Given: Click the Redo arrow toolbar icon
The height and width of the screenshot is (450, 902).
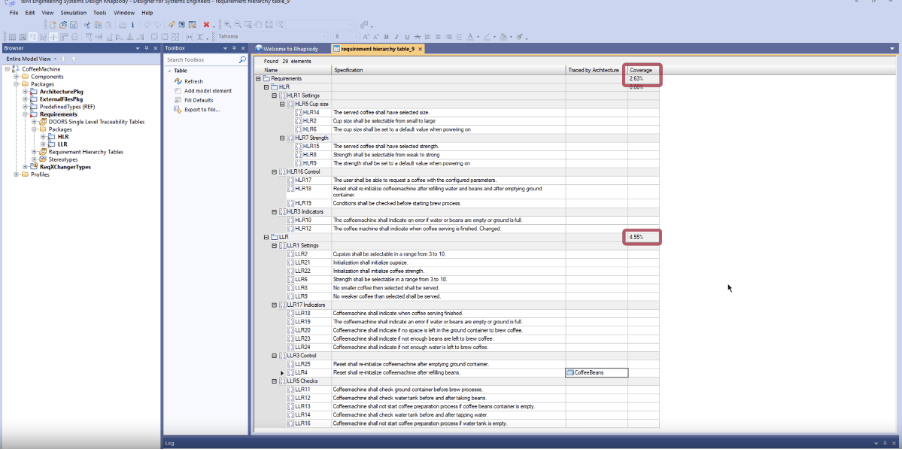Looking at the screenshot, I should (x=156, y=25).
